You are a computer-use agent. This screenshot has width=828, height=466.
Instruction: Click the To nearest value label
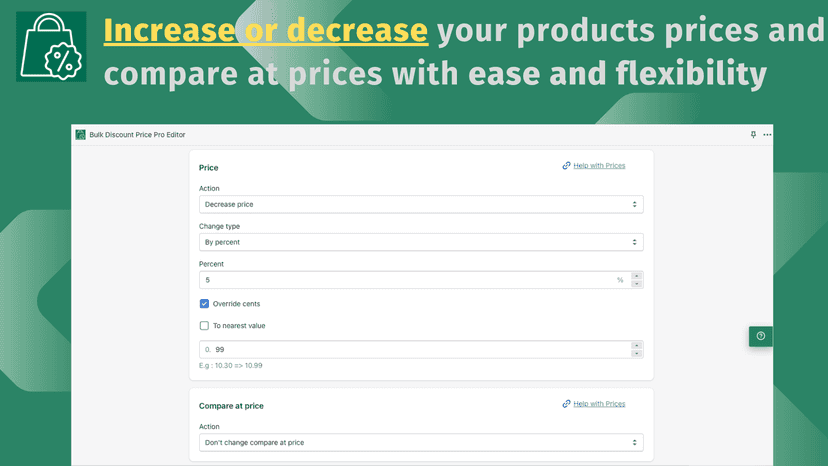[x=239, y=325]
